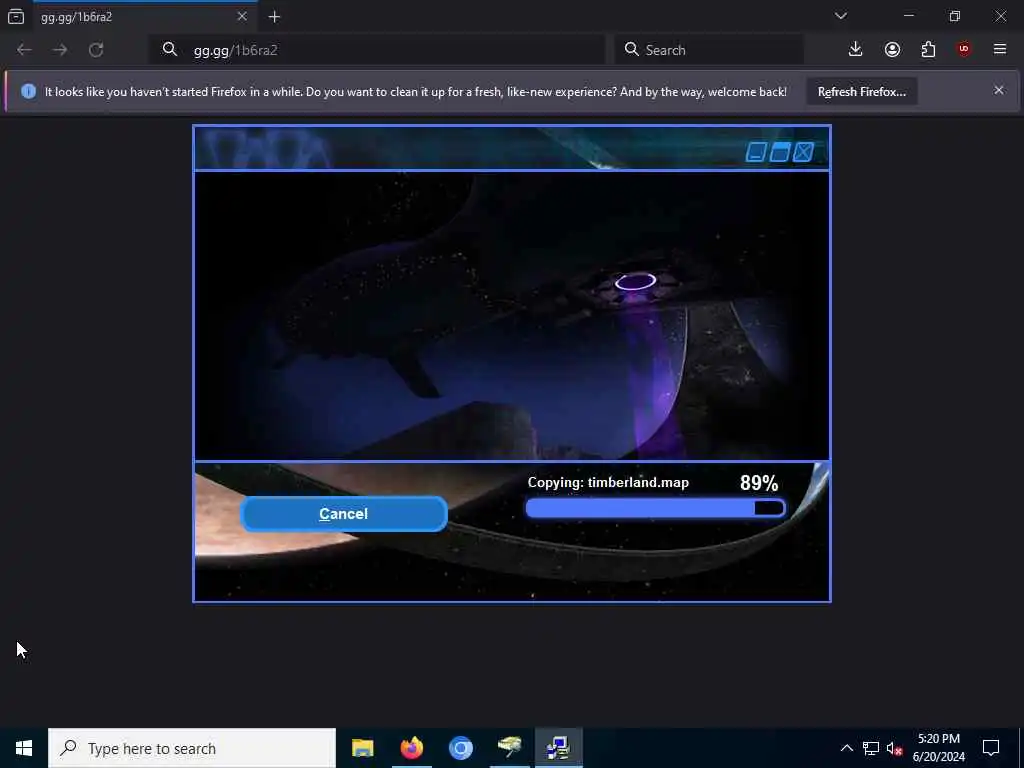The image size is (1024, 768).
Task: Open the Firefox hamburger menu
Action: pyautogui.click(x=1000, y=50)
